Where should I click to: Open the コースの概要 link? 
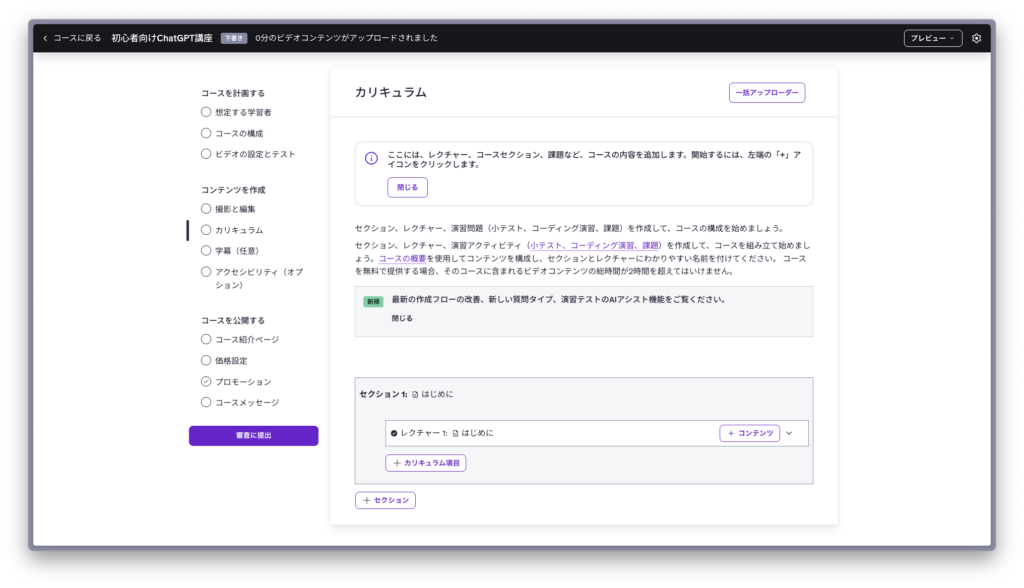(402, 258)
